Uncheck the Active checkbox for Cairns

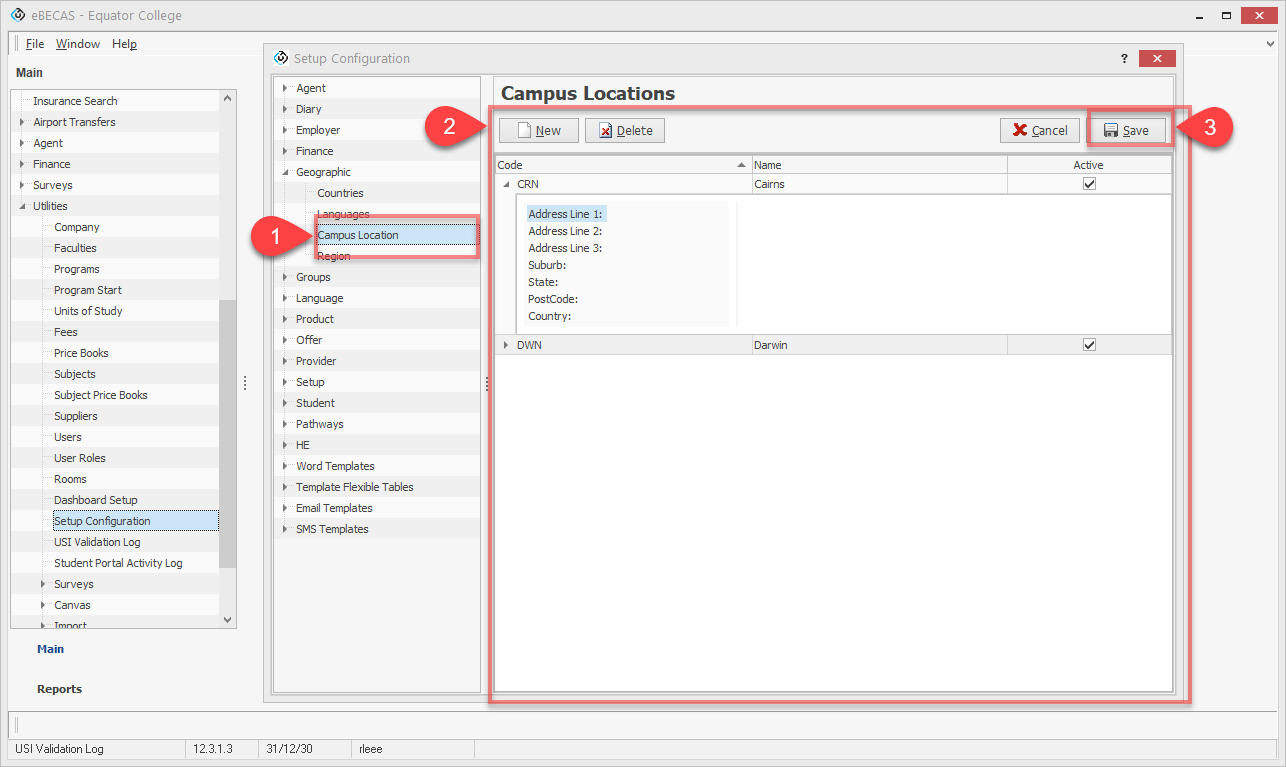coord(1089,184)
